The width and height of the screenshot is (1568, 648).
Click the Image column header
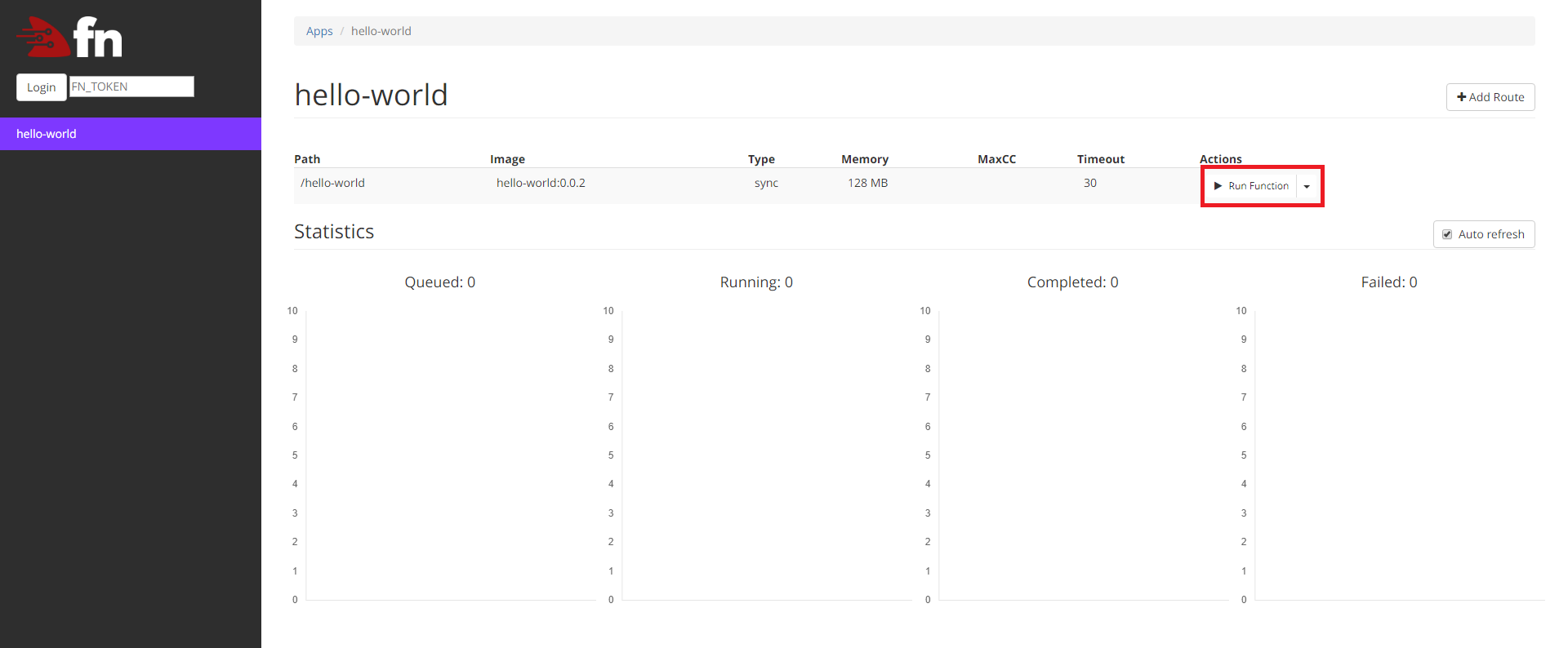507,159
